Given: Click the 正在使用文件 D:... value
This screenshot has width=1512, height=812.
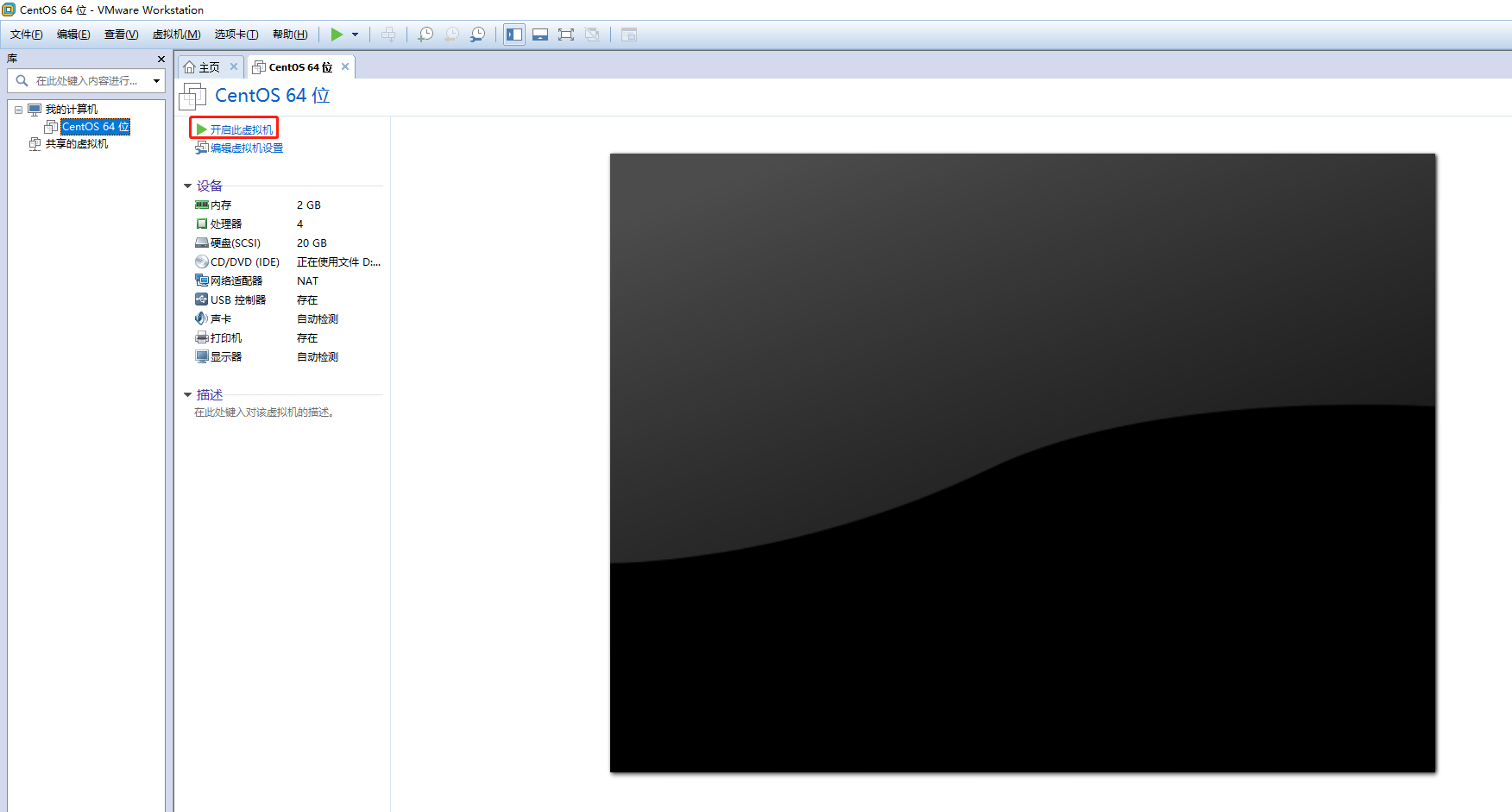Looking at the screenshot, I should (338, 262).
